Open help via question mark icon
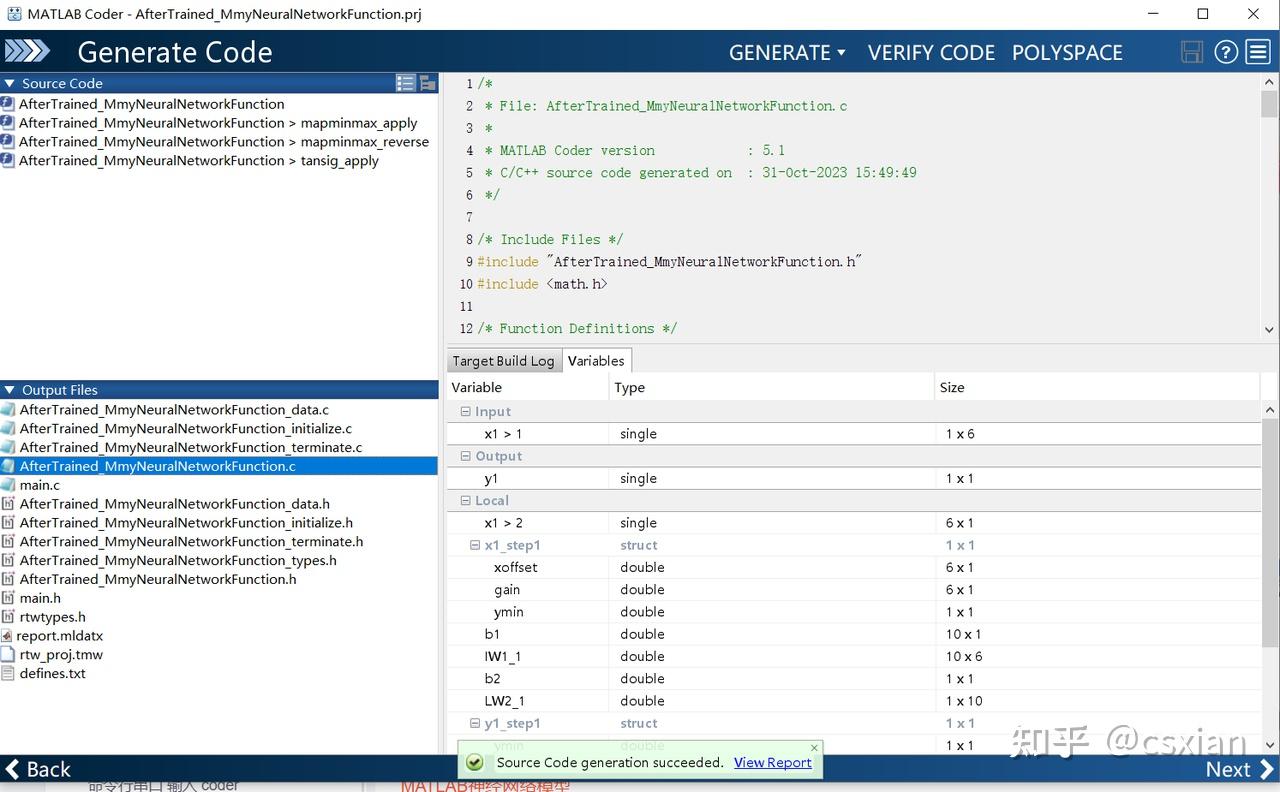This screenshot has width=1280, height=792. coord(1226,52)
